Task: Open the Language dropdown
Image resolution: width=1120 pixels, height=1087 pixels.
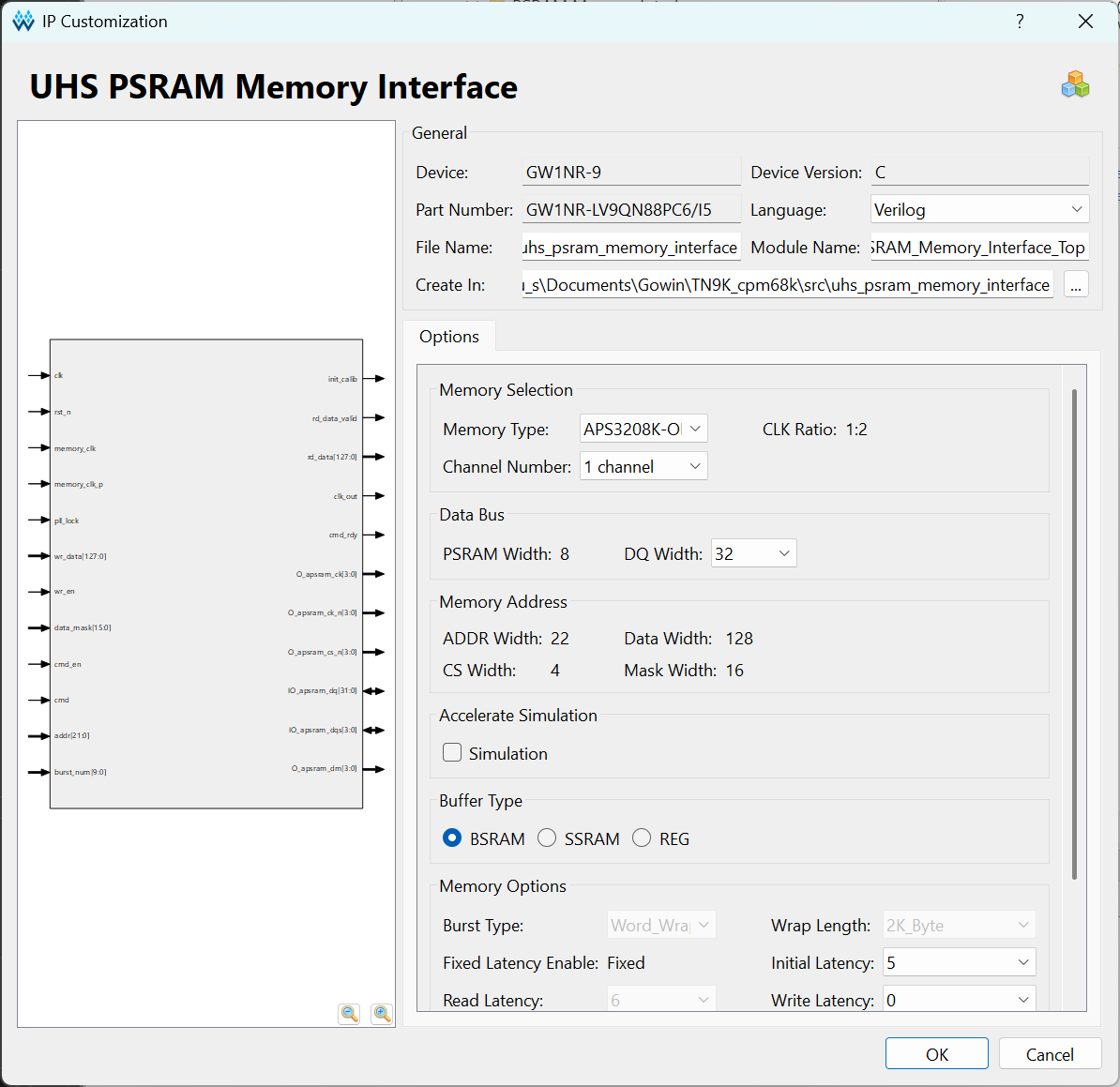Action: (x=979, y=209)
